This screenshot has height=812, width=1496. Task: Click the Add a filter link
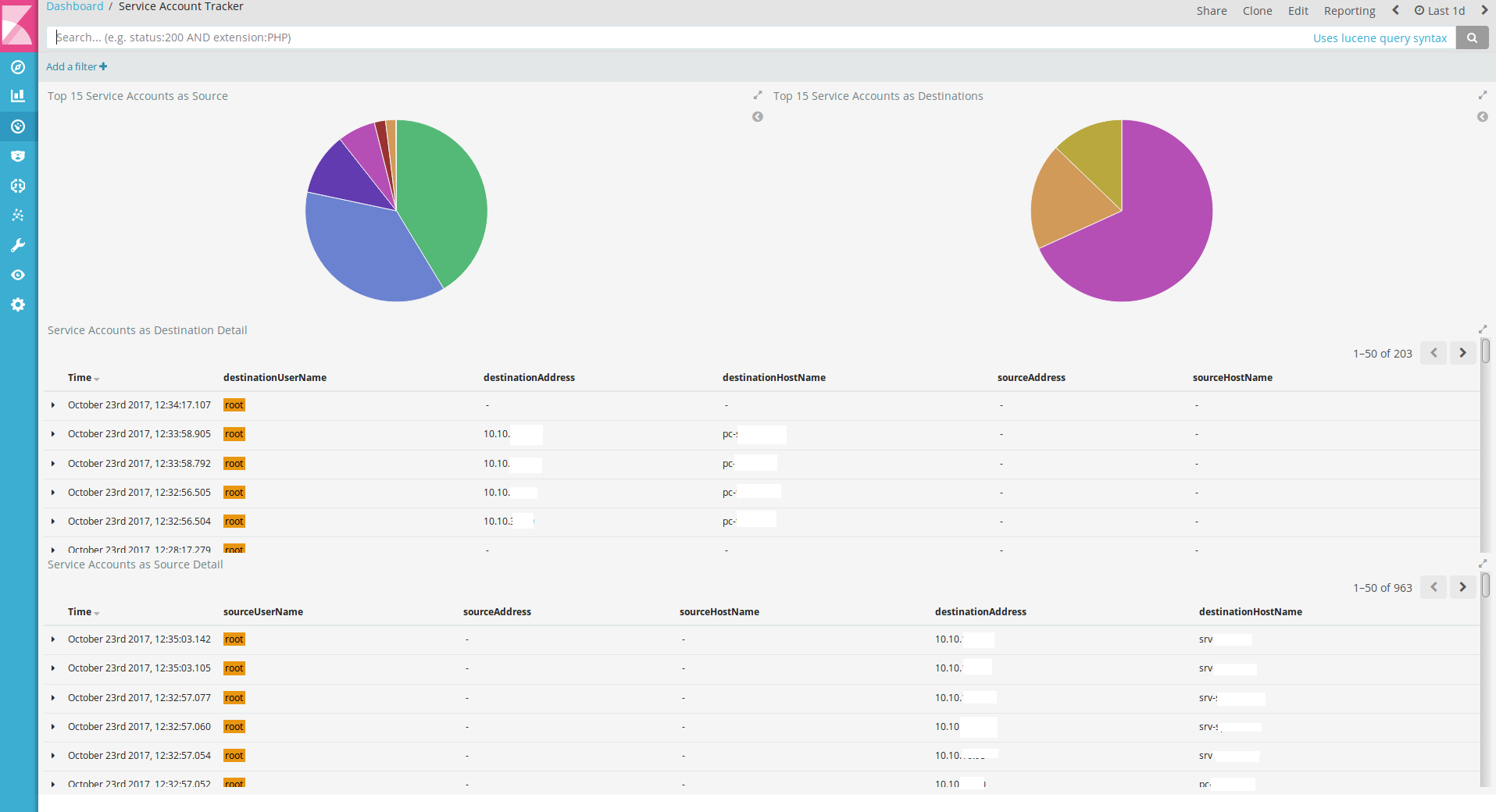(77, 67)
